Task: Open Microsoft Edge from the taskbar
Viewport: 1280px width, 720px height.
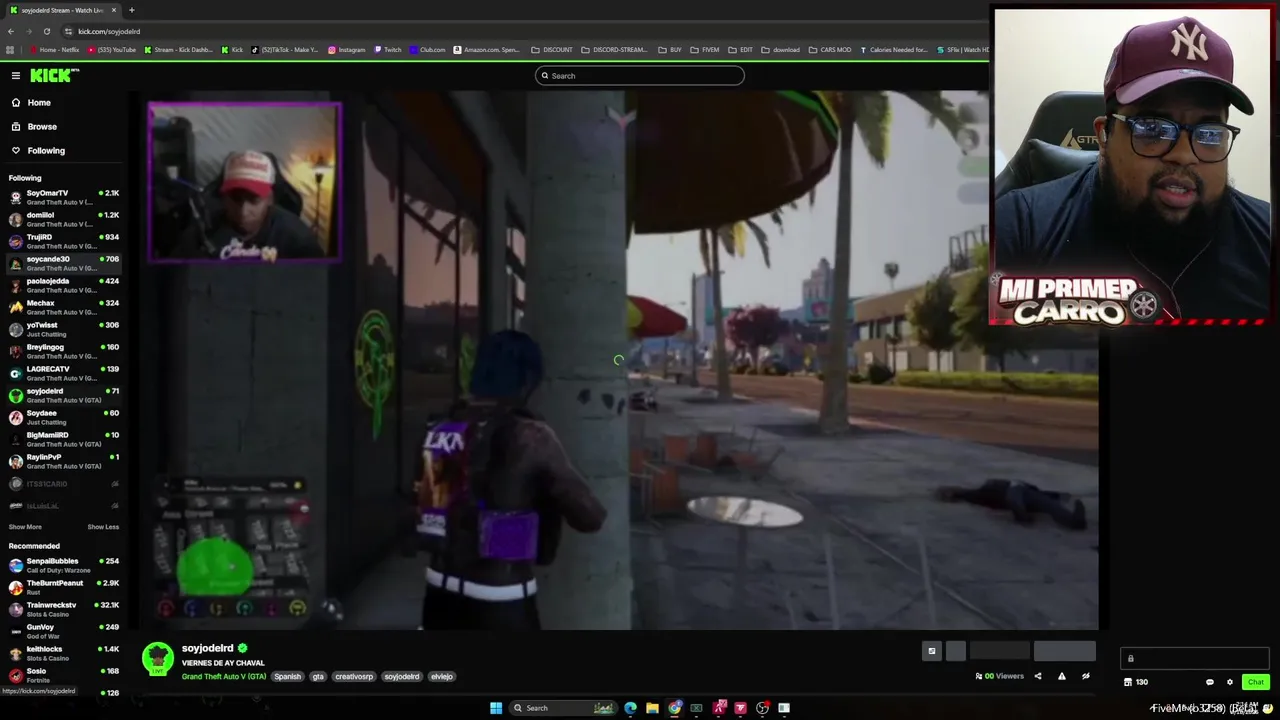Action: click(630, 708)
